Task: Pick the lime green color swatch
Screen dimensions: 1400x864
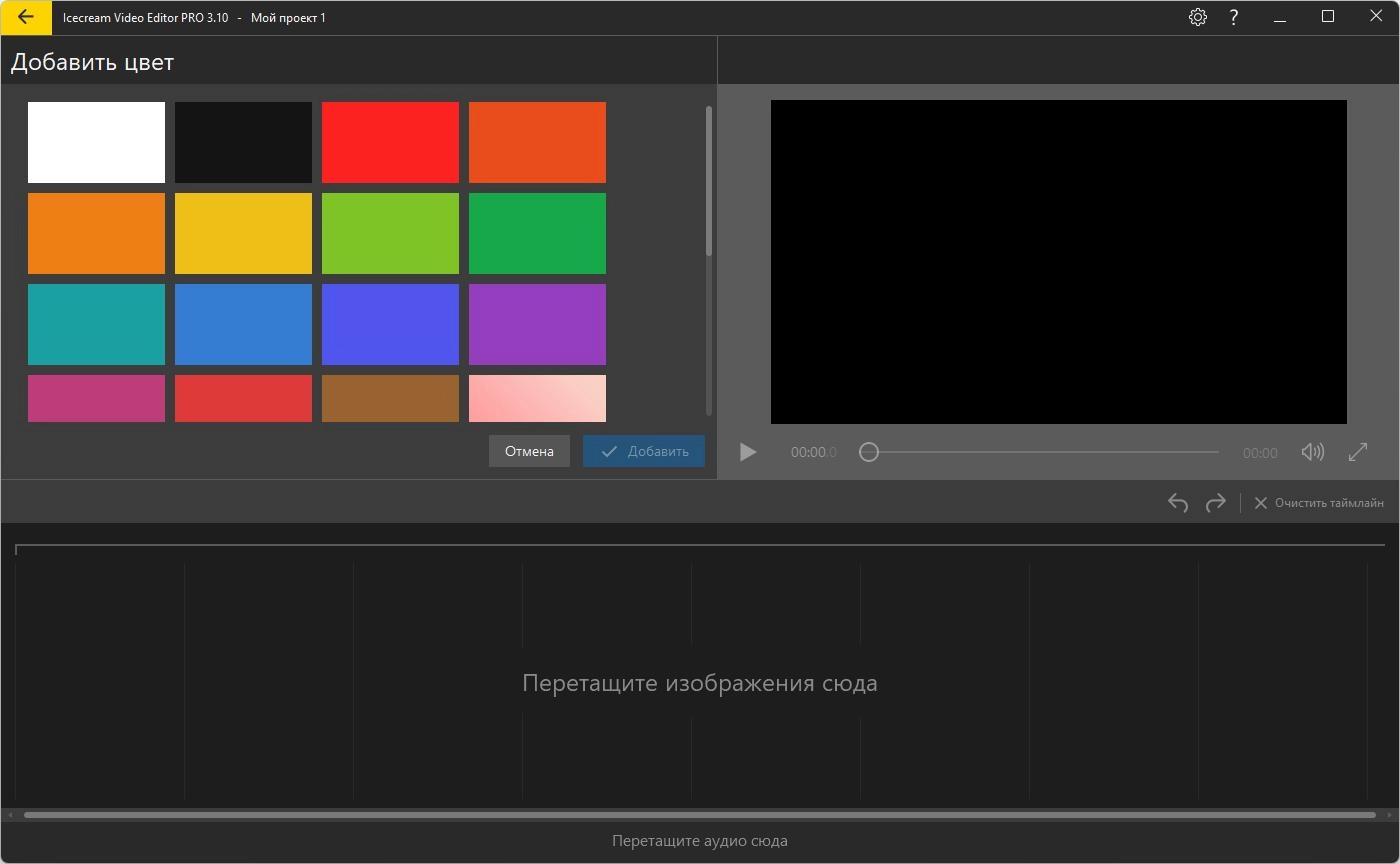Action: click(390, 233)
